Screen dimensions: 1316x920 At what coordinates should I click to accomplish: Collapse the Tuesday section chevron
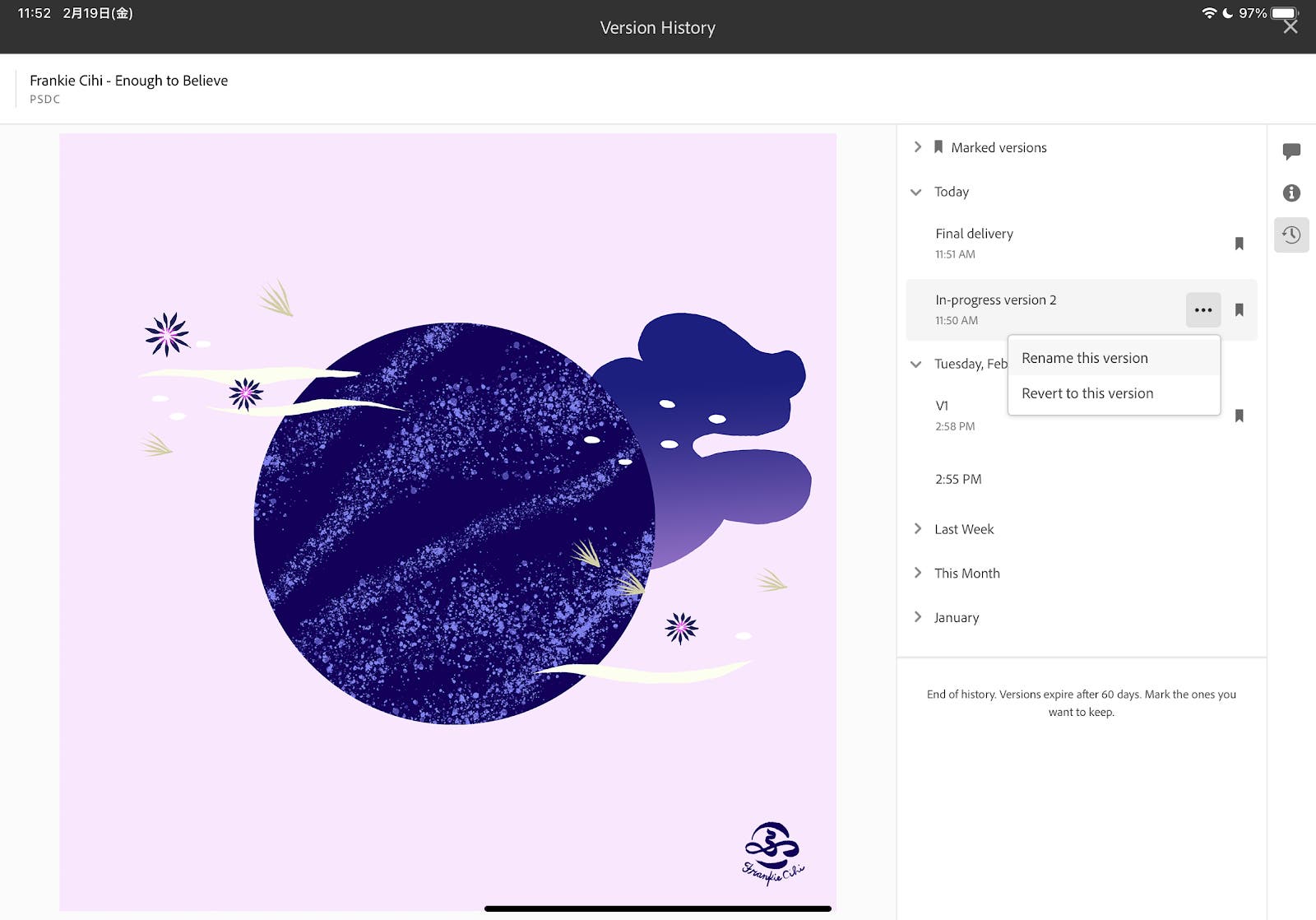coord(916,364)
